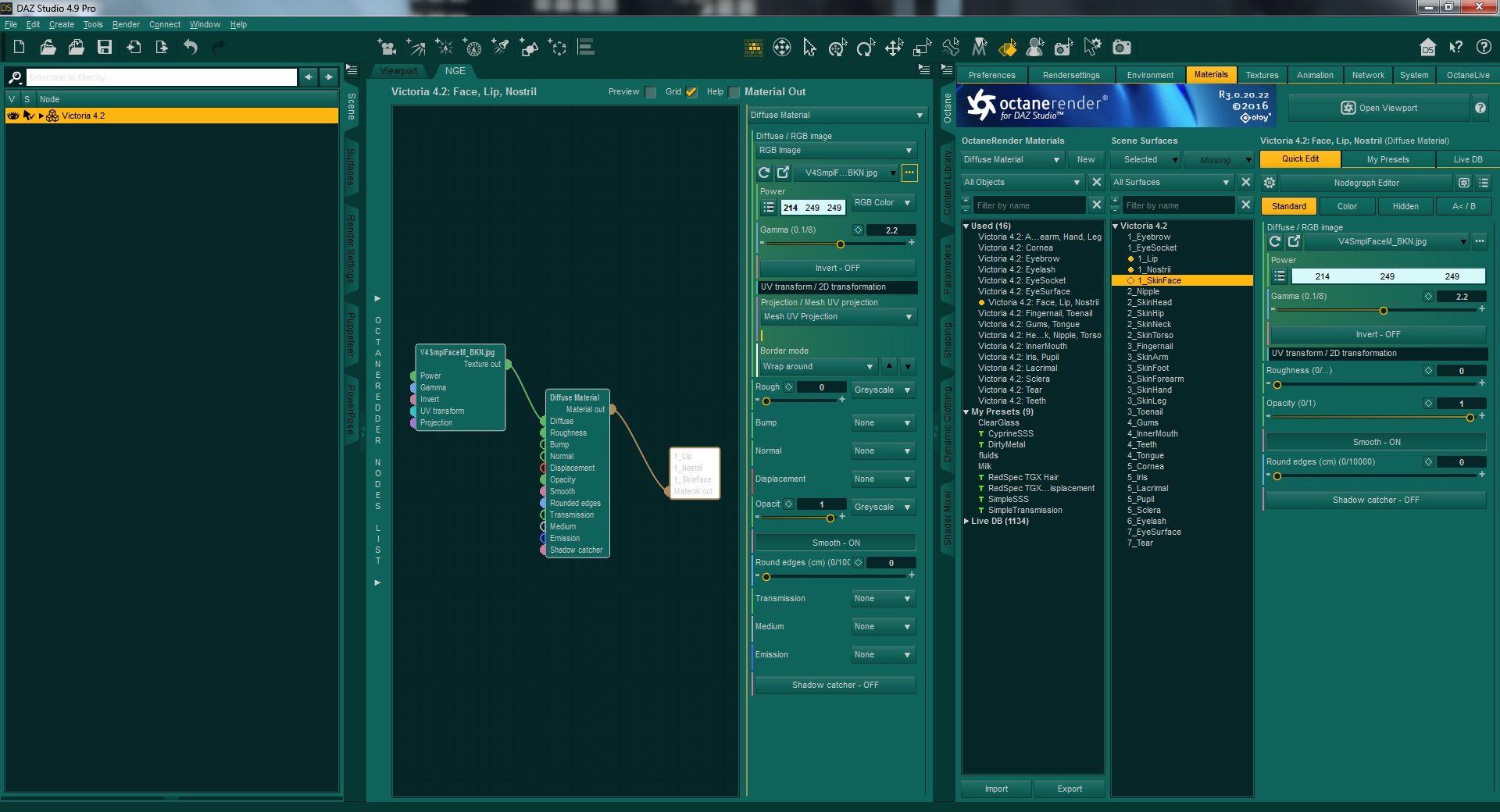
Task: Open the All Objects dropdown
Action: click(x=1023, y=182)
